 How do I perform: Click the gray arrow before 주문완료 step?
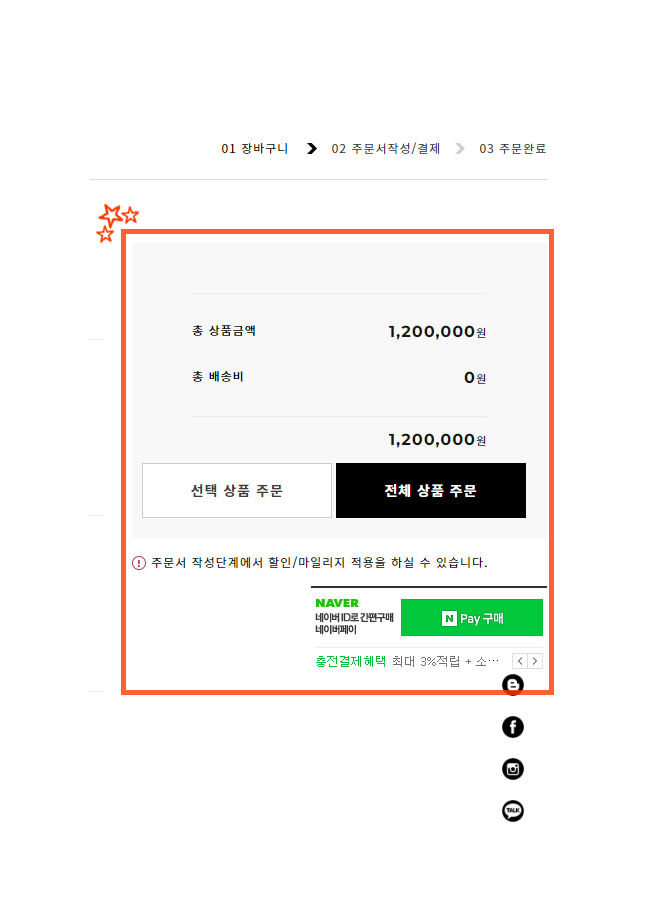click(460, 149)
